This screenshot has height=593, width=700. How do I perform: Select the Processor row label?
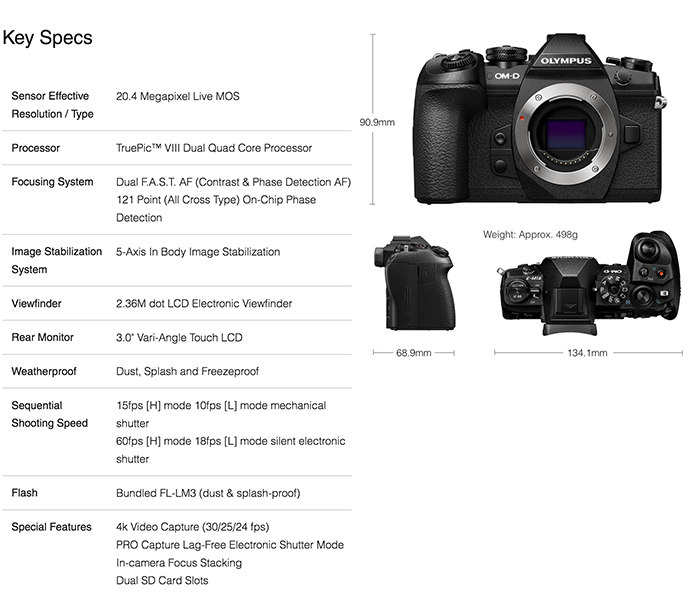click(x=35, y=148)
